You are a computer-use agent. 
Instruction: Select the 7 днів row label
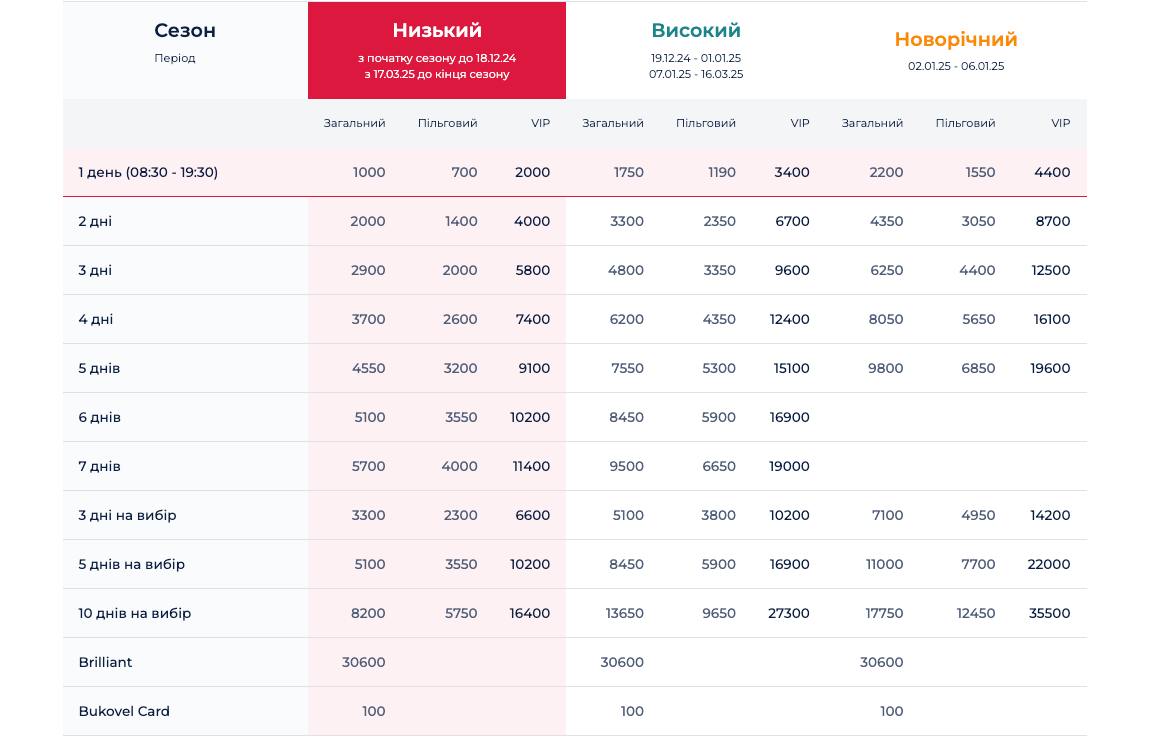point(99,466)
